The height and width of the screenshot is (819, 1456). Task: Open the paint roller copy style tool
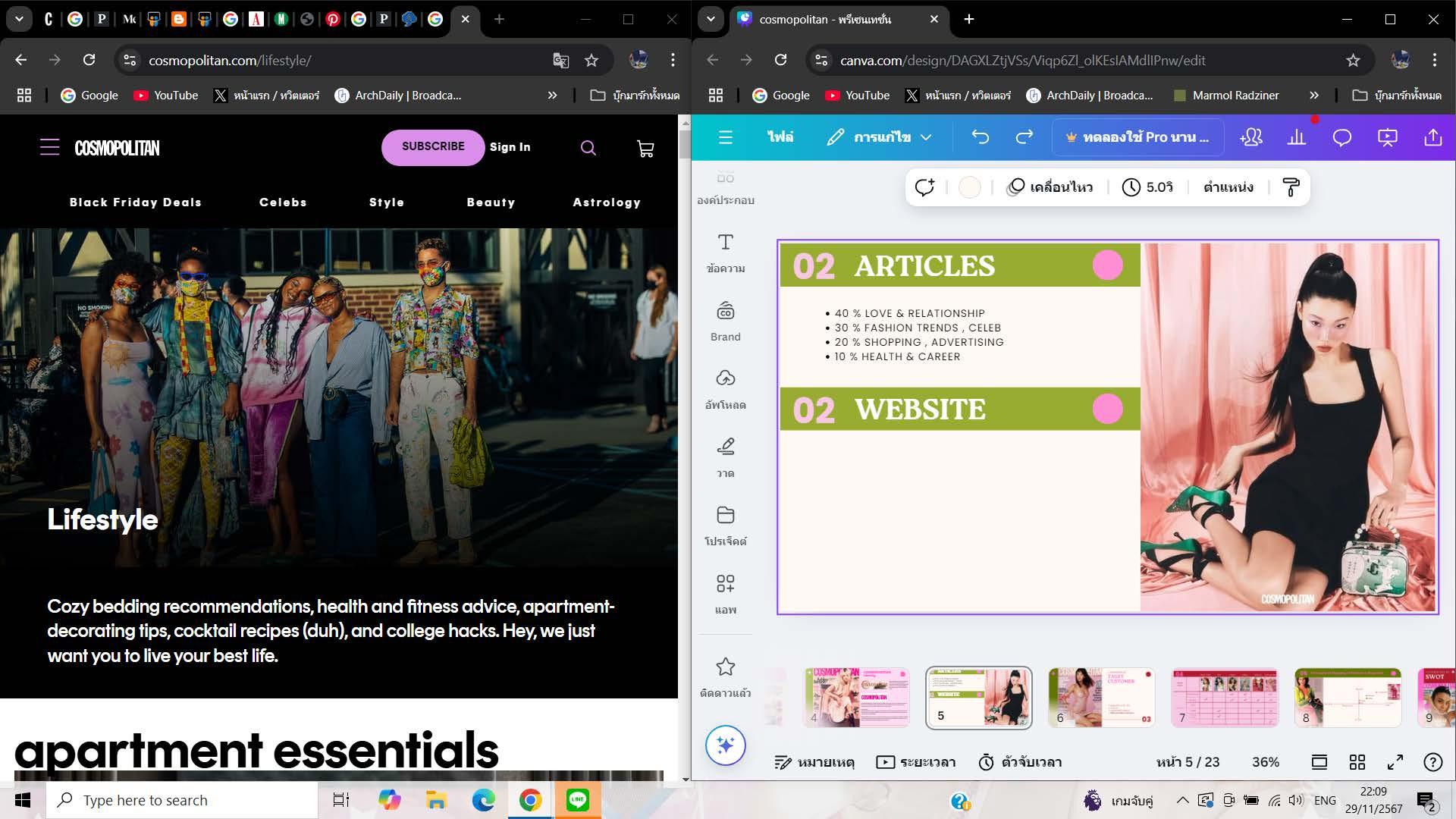coord(1291,187)
